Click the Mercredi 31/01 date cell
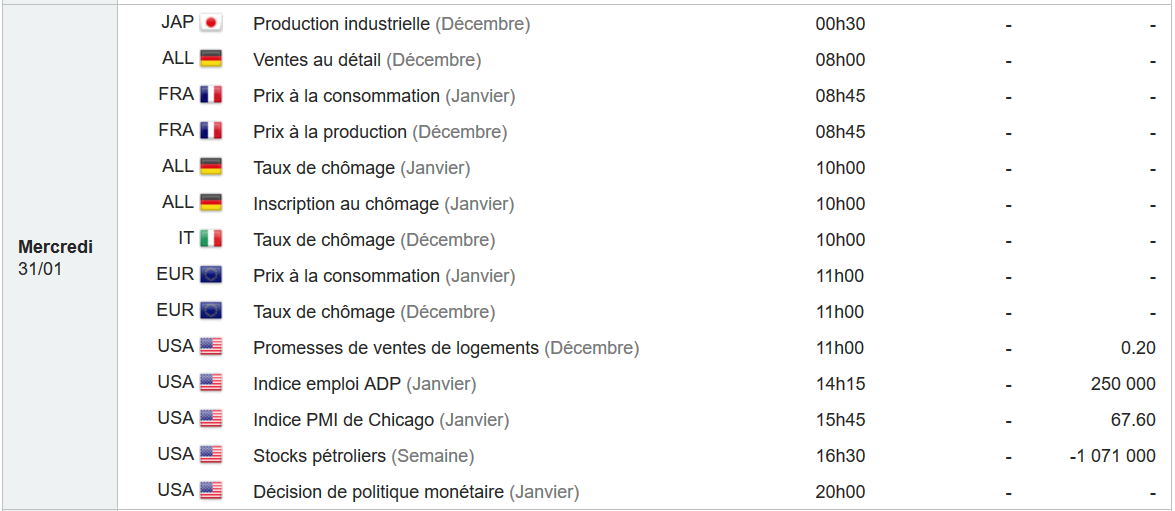Screen dimensions: 1175x511 point(55,257)
